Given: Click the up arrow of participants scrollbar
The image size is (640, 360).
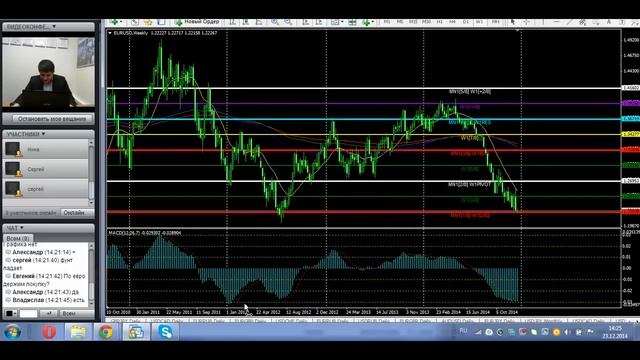Looking at the screenshot, I should pyautogui.click(x=91, y=143).
